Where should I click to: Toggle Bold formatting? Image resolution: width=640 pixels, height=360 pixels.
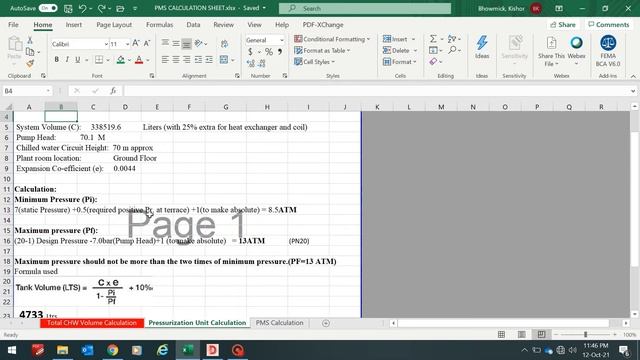tap(56, 60)
